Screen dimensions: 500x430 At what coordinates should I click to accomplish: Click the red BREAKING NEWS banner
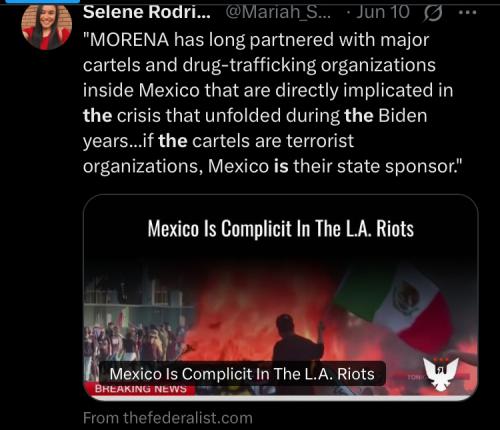point(140,389)
